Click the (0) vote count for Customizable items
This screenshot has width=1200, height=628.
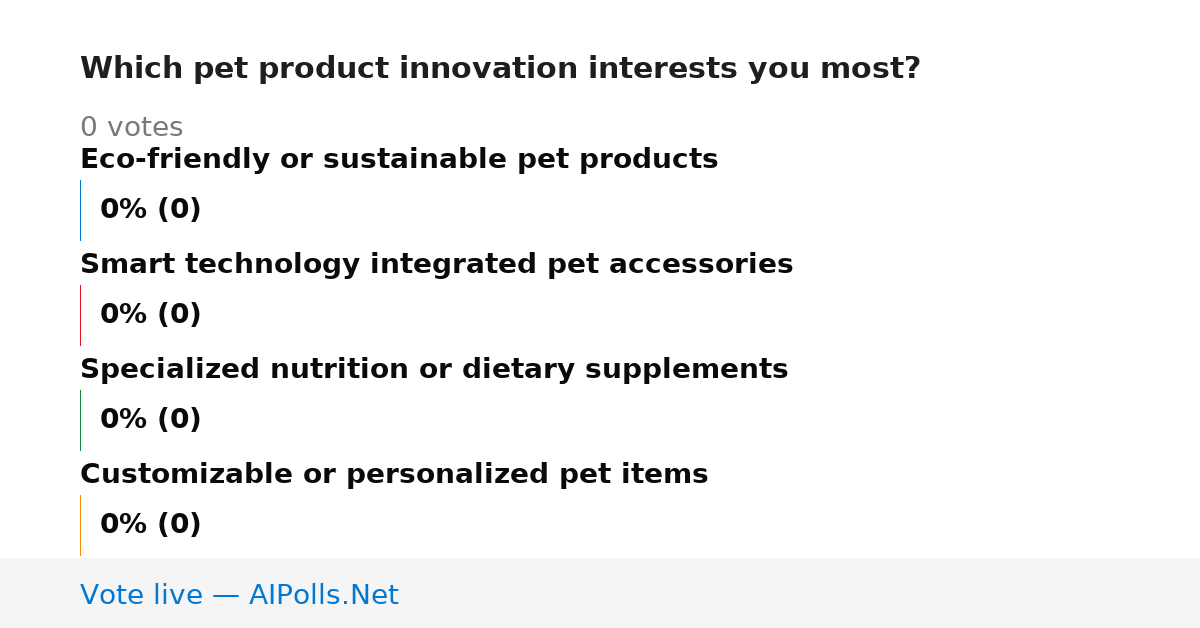pyautogui.click(x=179, y=525)
